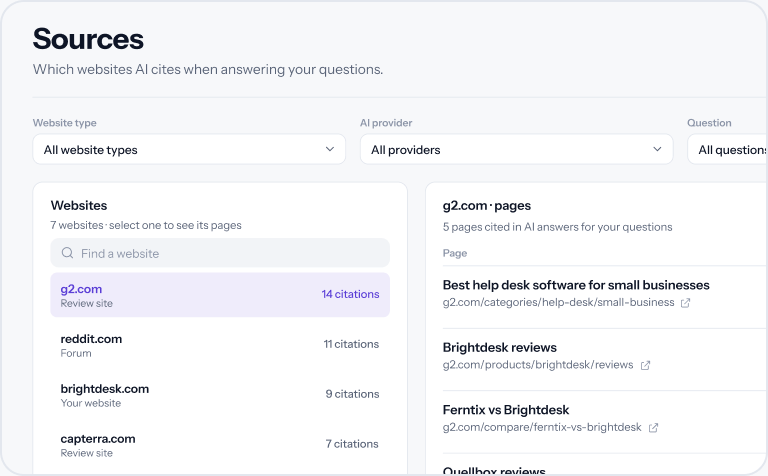768x476 pixels.
Task: Click the Your website label
Action: pyautogui.click(x=91, y=403)
